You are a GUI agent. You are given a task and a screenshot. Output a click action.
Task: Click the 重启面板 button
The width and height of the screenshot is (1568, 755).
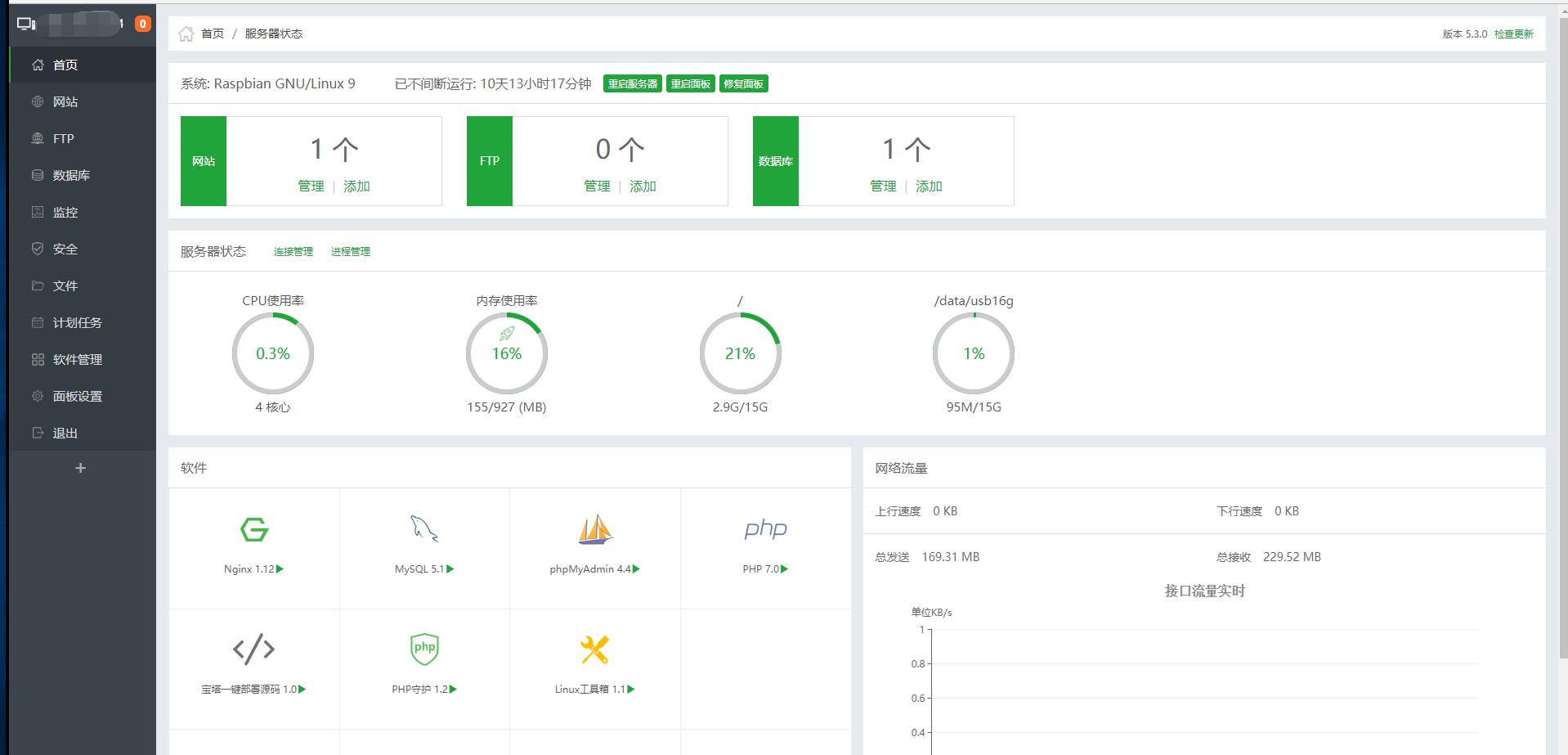coord(691,83)
